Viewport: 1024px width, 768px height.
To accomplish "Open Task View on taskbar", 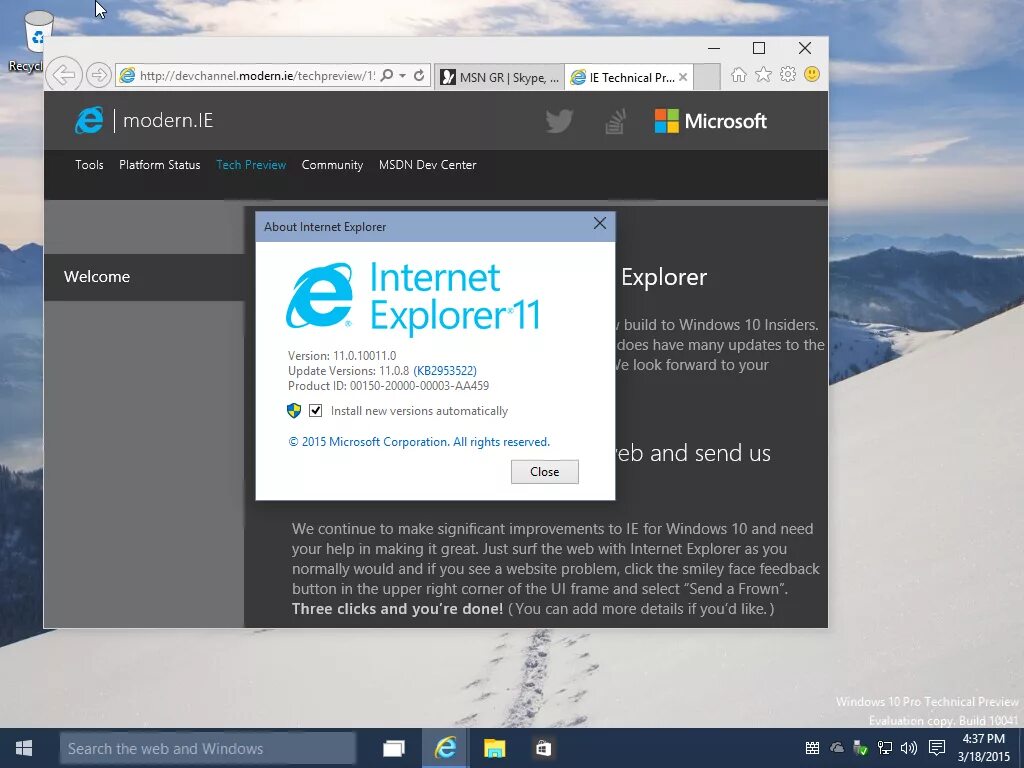I will point(393,748).
